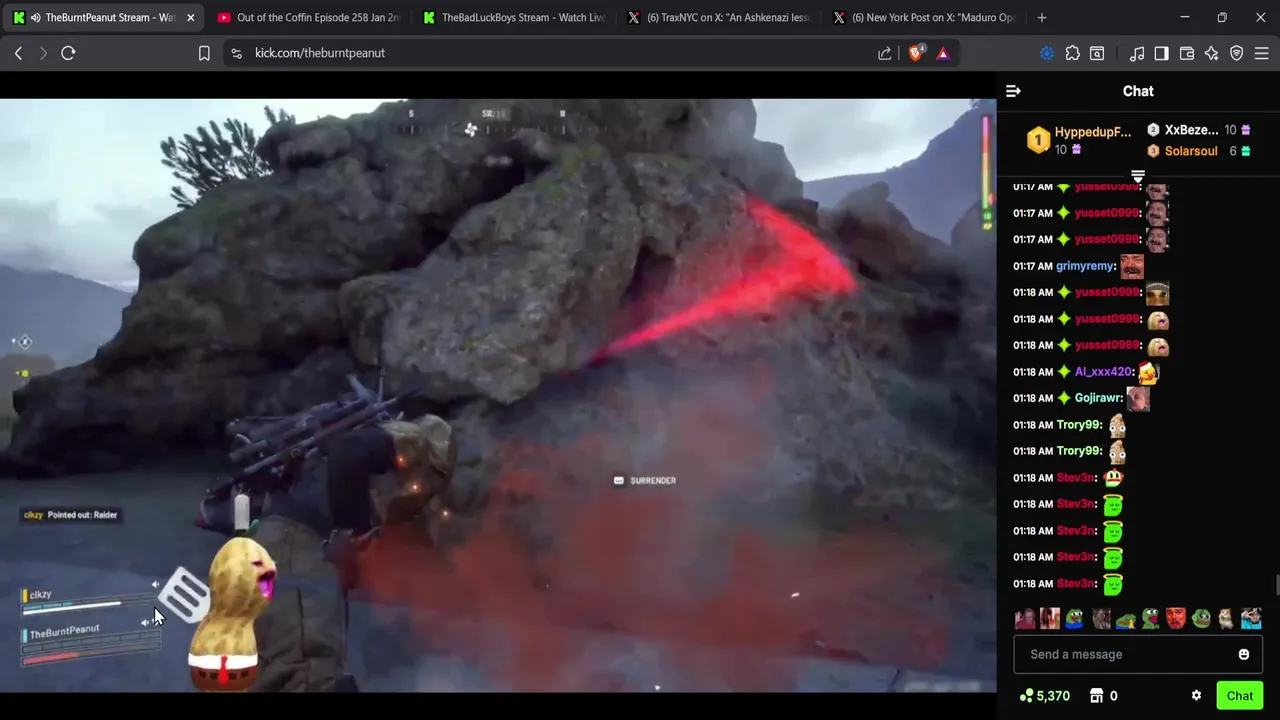Open the channel points 5,370 balance
Screen dimensions: 1280x720
click(x=1045, y=696)
